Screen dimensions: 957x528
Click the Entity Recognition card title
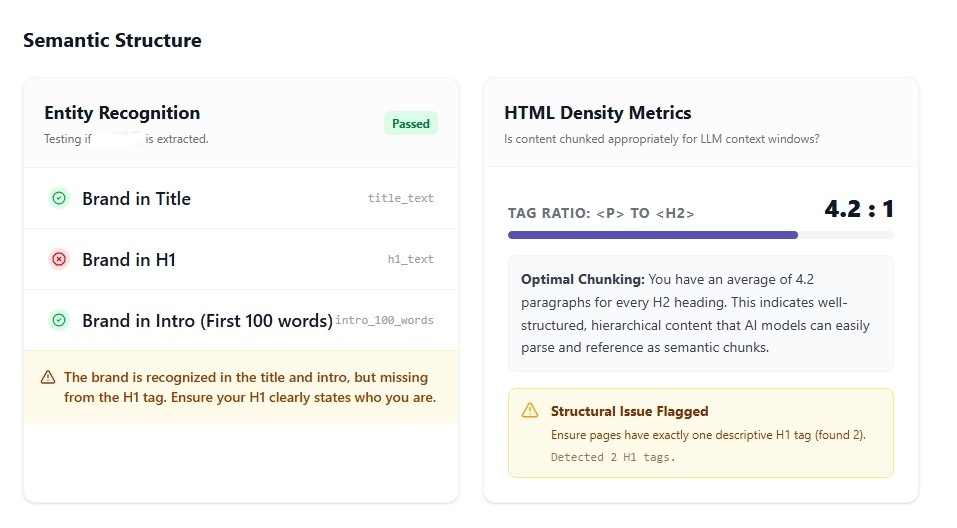pyautogui.click(x=122, y=113)
